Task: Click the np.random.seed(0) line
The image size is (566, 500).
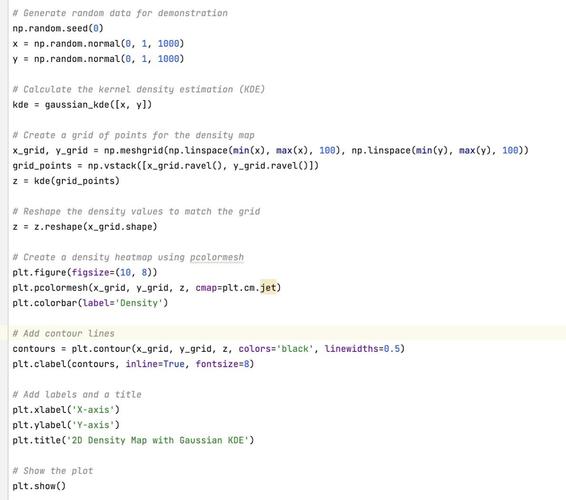Action: point(58,28)
